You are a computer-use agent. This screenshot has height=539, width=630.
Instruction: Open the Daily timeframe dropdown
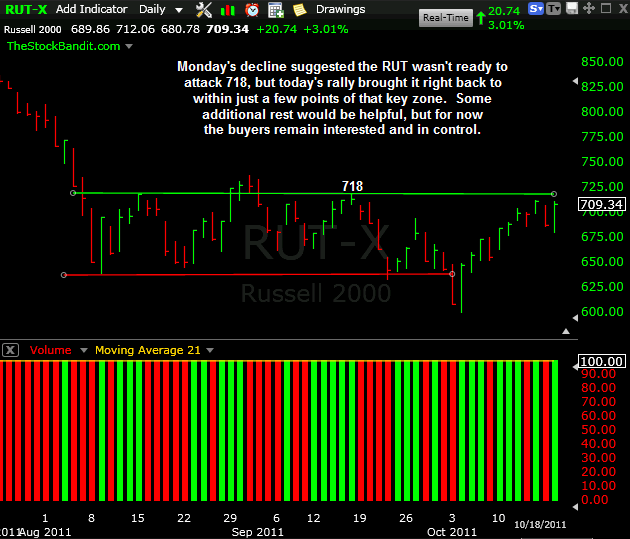click(x=161, y=9)
